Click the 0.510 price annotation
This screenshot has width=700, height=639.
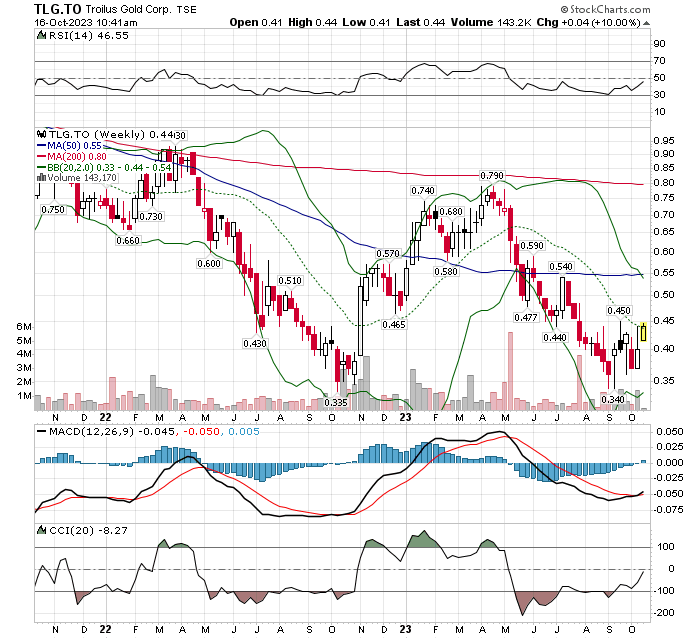[x=290, y=280]
